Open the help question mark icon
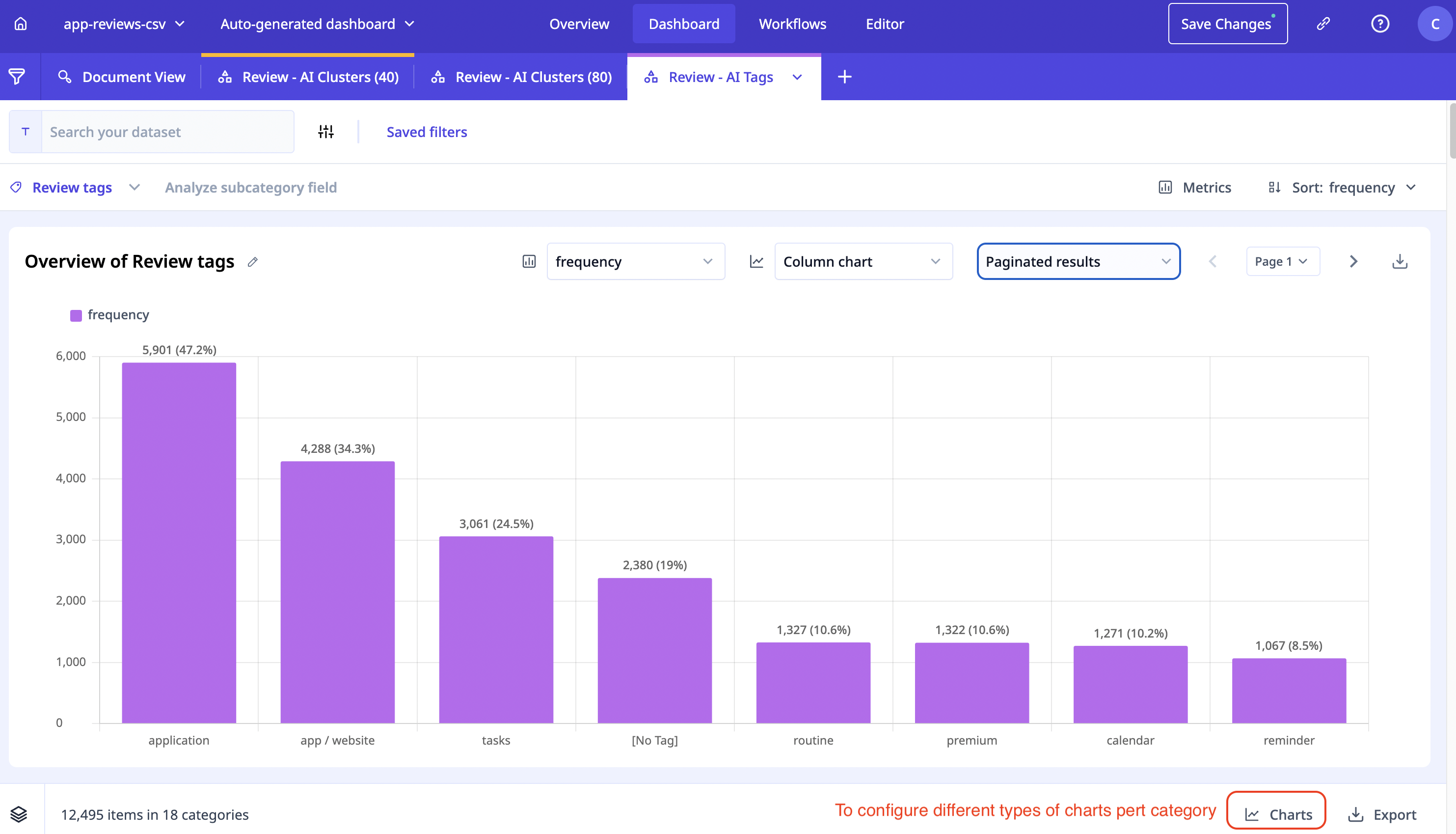The width and height of the screenshot is (1456, 834). click(1380, 24)
